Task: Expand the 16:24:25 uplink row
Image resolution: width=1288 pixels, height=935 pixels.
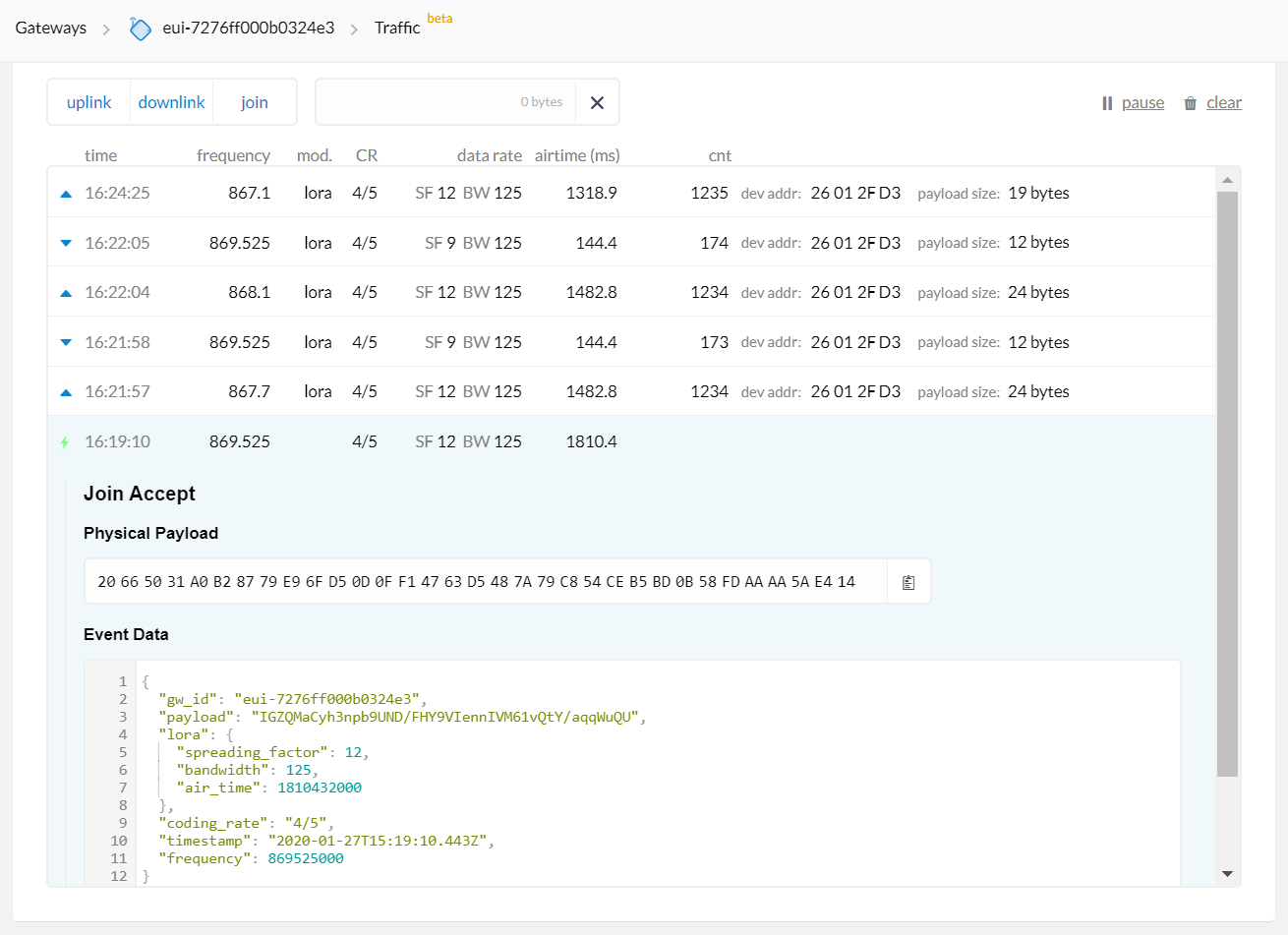Action: [x=631, y=193]
